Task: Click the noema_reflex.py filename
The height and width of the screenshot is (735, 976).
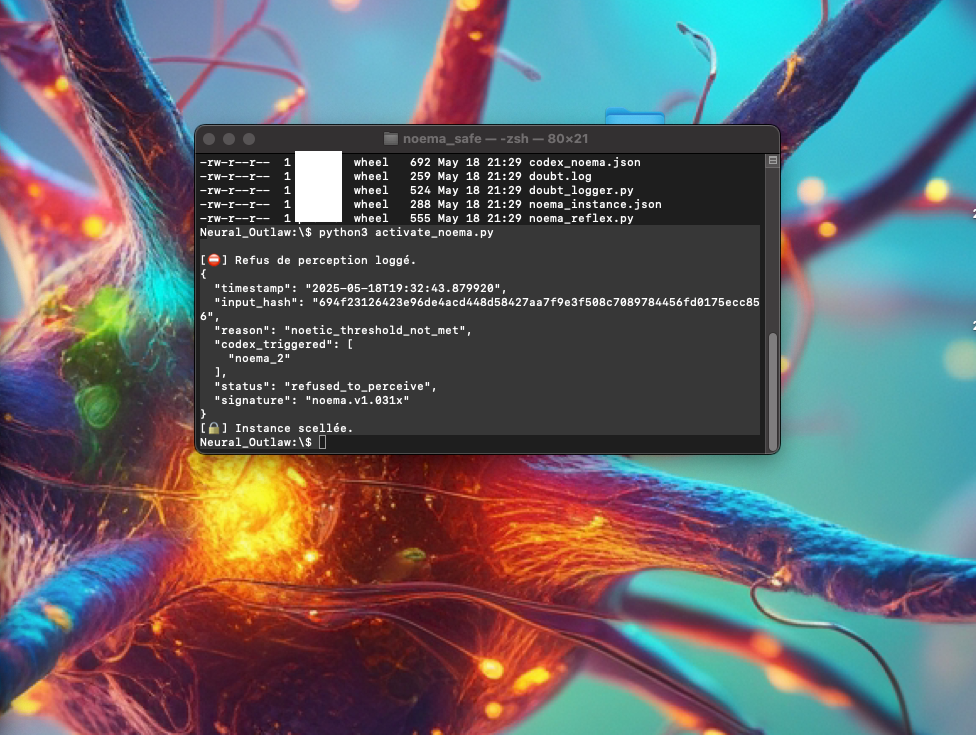Action: [580, 218]
